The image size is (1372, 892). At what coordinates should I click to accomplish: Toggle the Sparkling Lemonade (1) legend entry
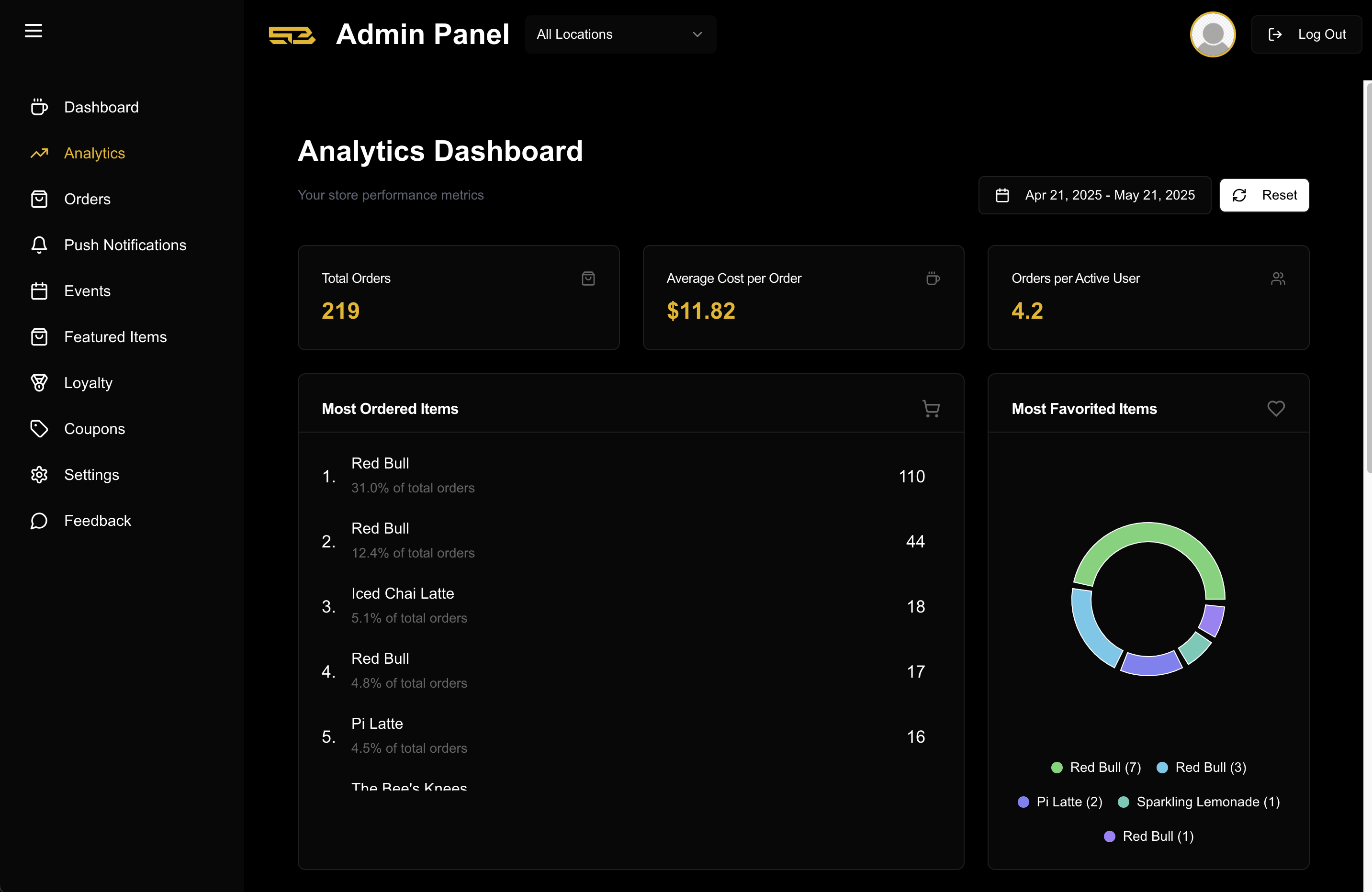coord(1199,802)
